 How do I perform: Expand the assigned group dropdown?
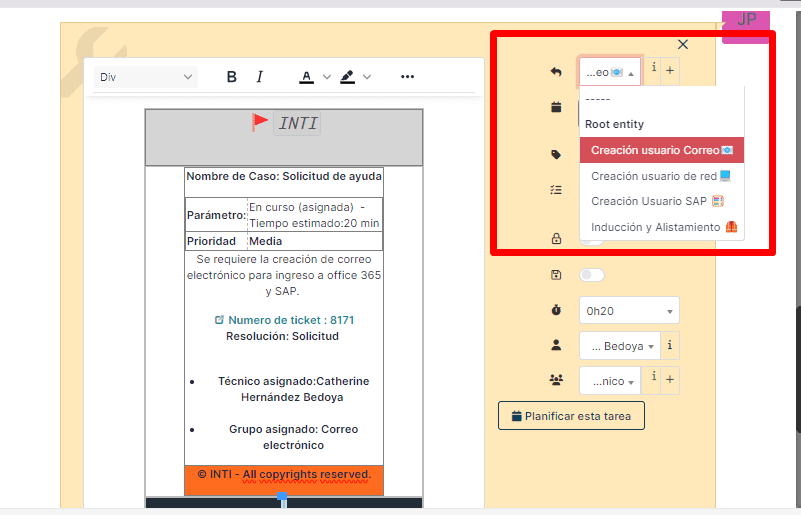[x=611, y=380]
